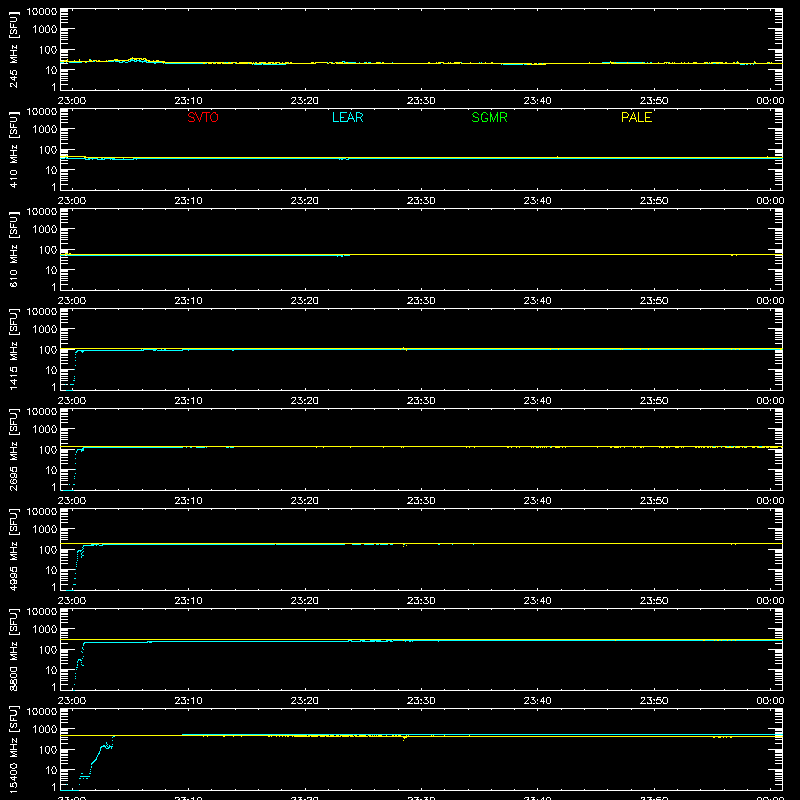Select the 1415 MHz [SFU] axis title
This screenshot has width=800, height=800.
[x=13, y=349]
